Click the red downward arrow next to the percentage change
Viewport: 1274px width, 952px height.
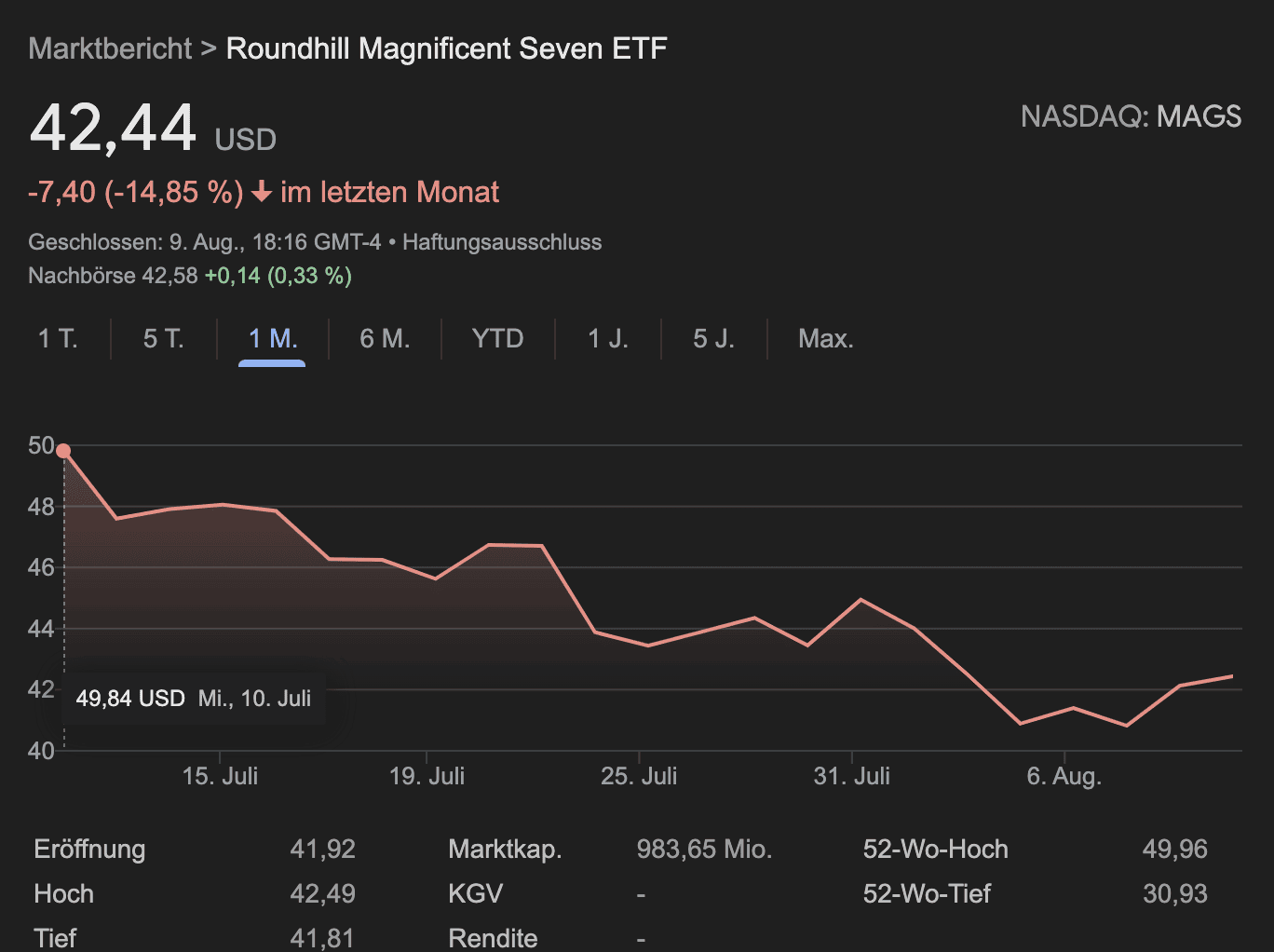pos(262,192)
